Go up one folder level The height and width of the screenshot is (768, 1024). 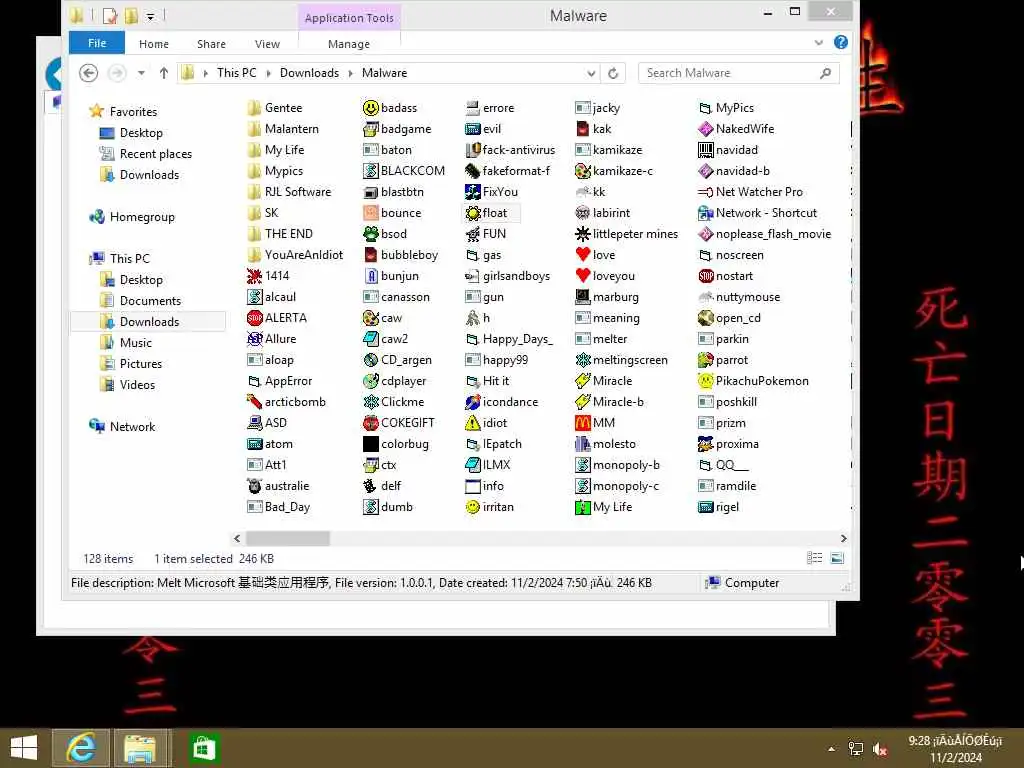click(x=164, y=72)
